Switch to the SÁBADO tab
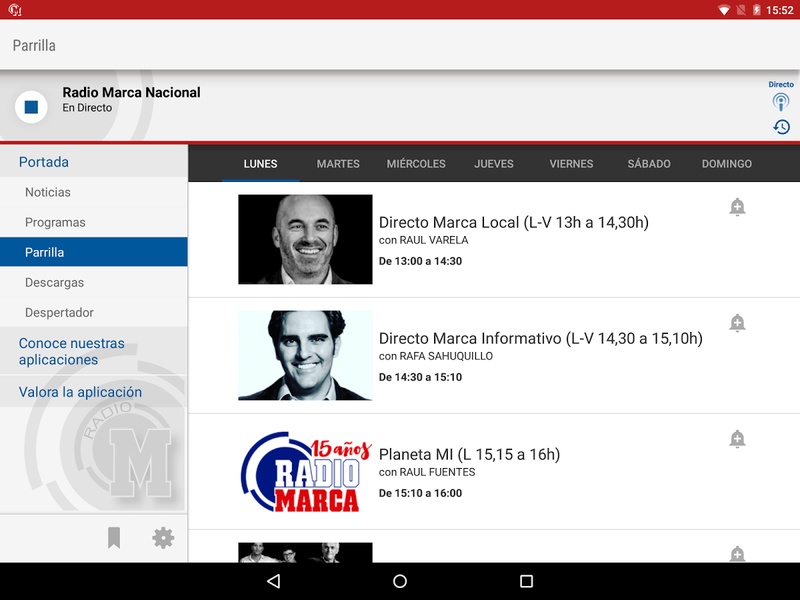The image size is (800, 600). [649, 164]
